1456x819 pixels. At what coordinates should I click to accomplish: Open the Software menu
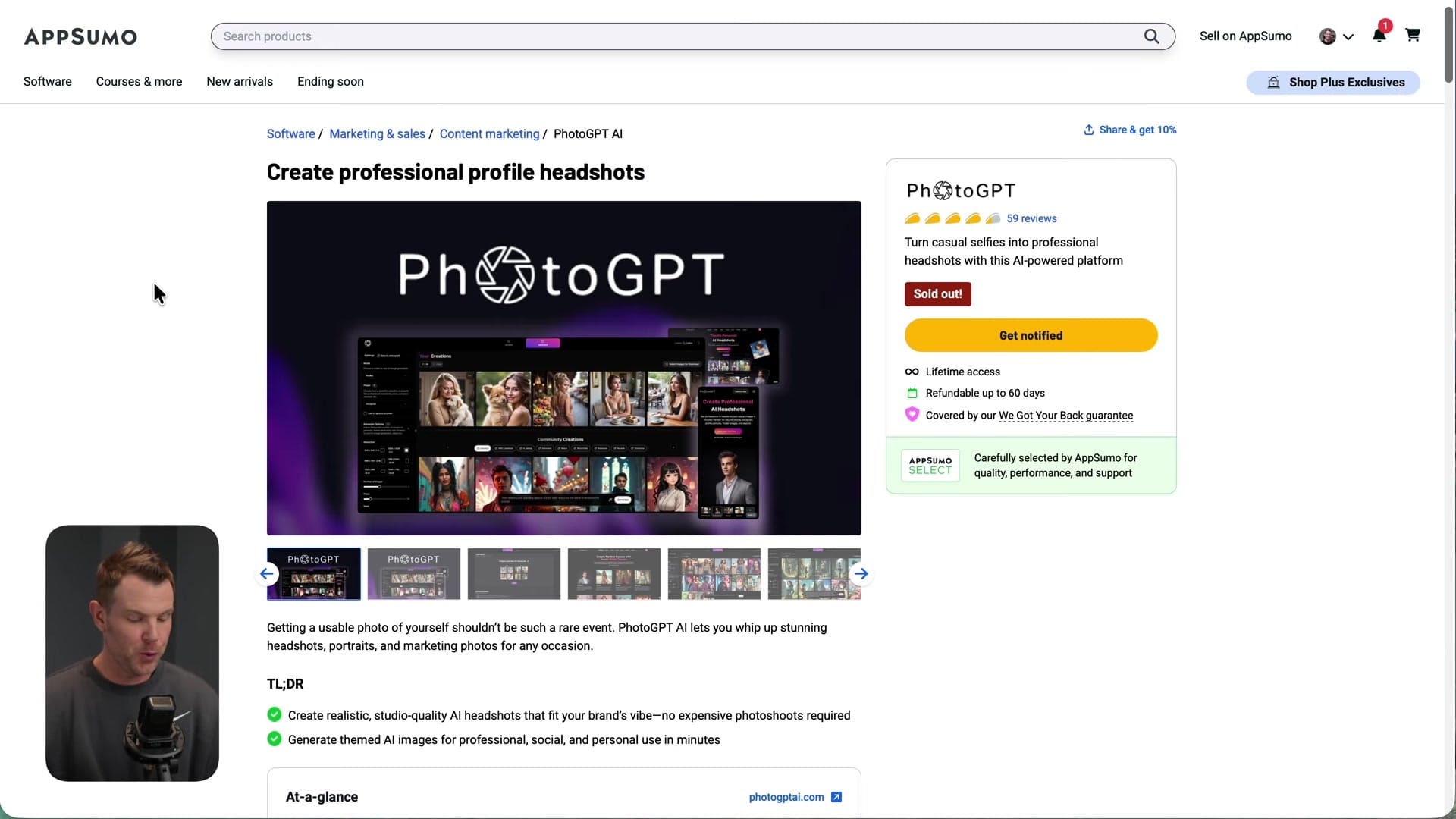coord(48,82)
